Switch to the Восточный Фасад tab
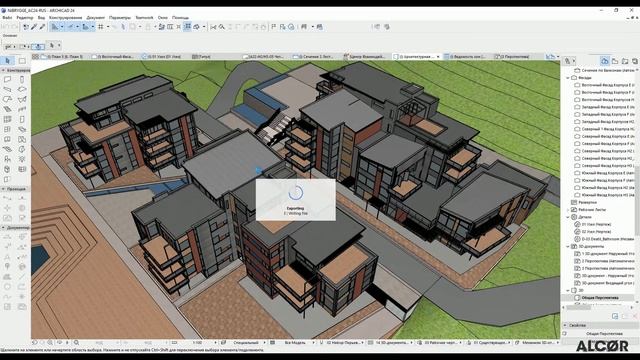This screenshot has height=360, width=640. point(112,57)
